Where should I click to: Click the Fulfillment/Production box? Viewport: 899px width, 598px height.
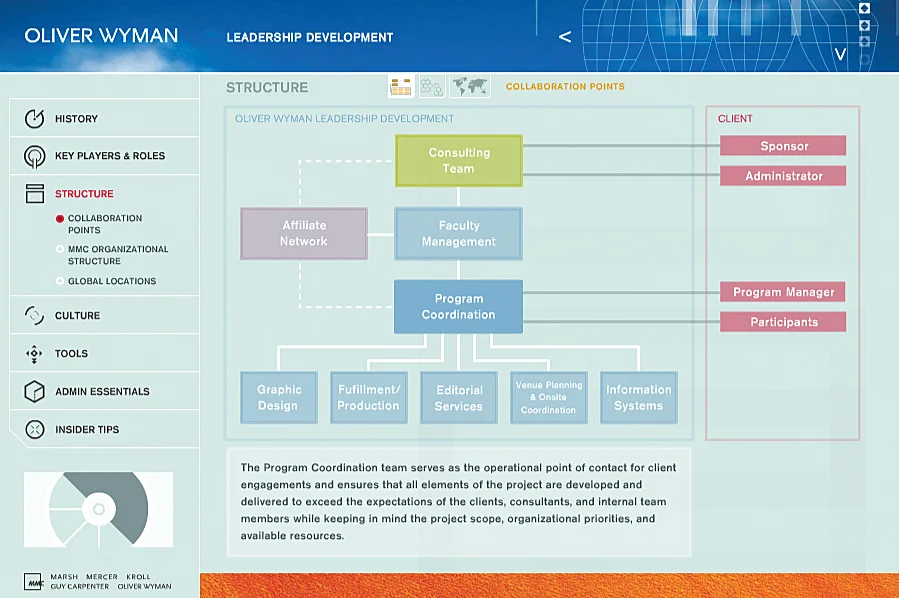[369, 397]
